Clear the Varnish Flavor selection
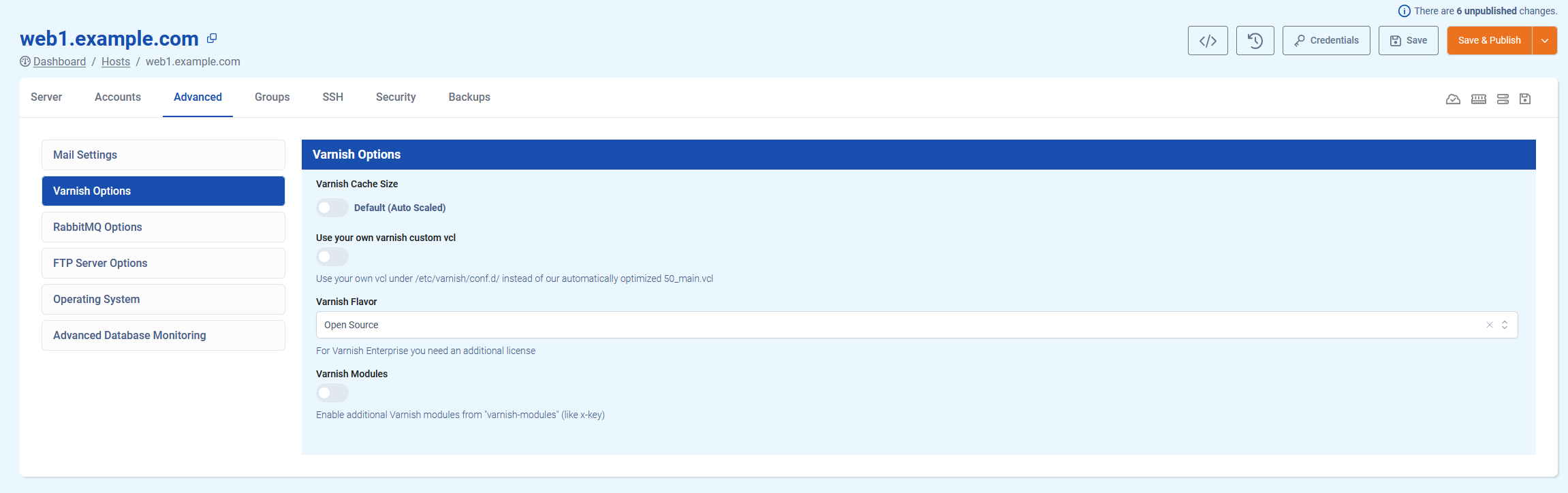This screenshot has height=493, width=1568. coord(1489,325)
